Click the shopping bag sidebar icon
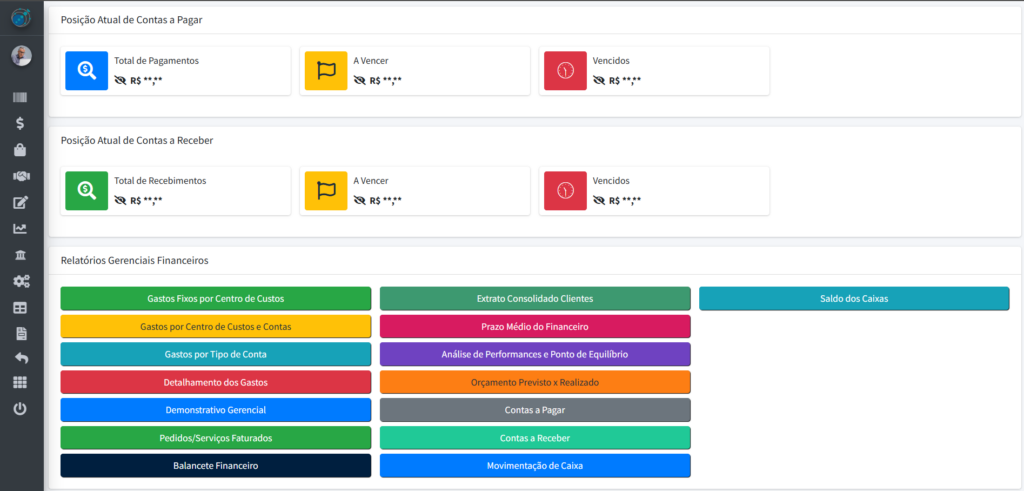The width and height of the screenshot is (1024, 491). tap(21, 150)
